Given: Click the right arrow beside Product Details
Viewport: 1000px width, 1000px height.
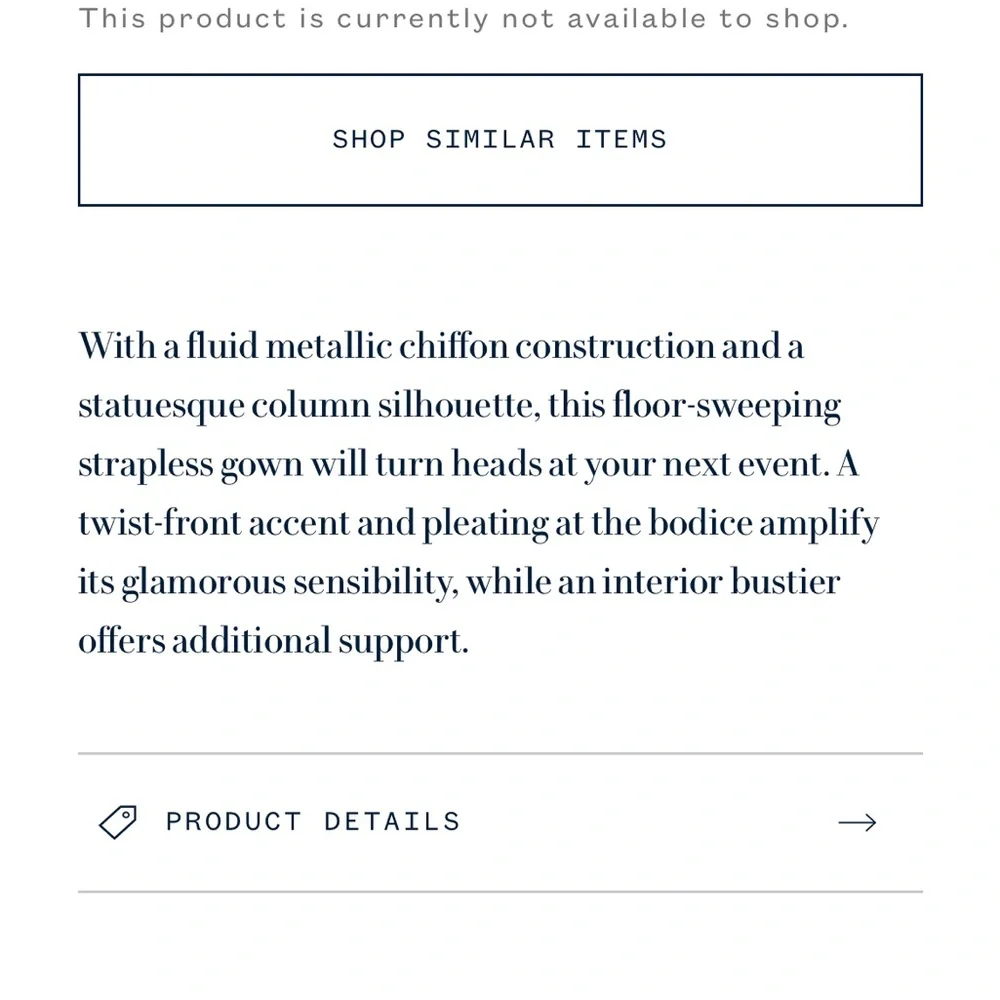Looking at the screenshot, I should tap(857, 823).
